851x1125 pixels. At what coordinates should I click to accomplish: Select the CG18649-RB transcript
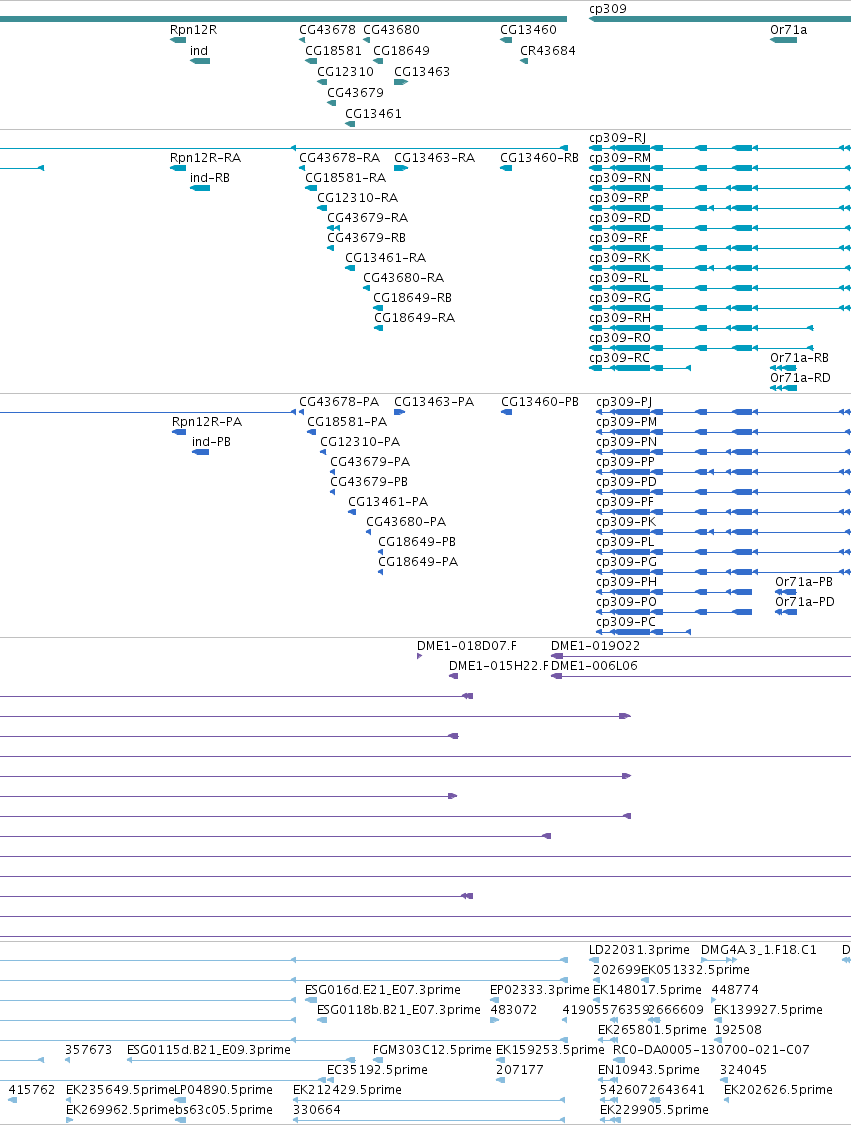[413, 298]
